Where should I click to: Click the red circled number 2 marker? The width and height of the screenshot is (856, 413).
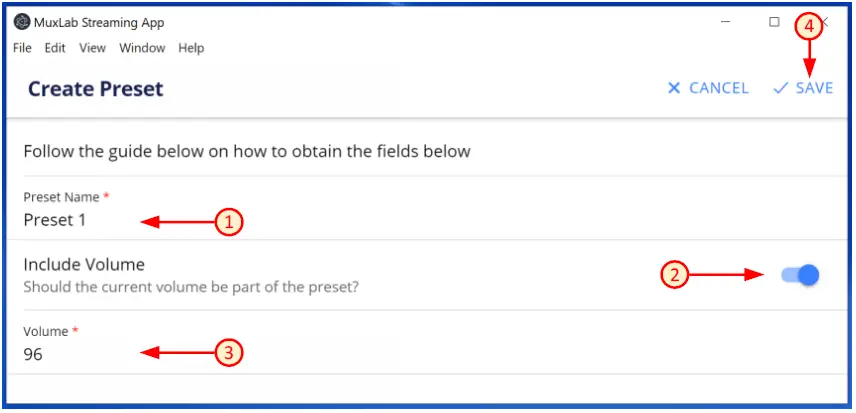click(x=677, y=275)
